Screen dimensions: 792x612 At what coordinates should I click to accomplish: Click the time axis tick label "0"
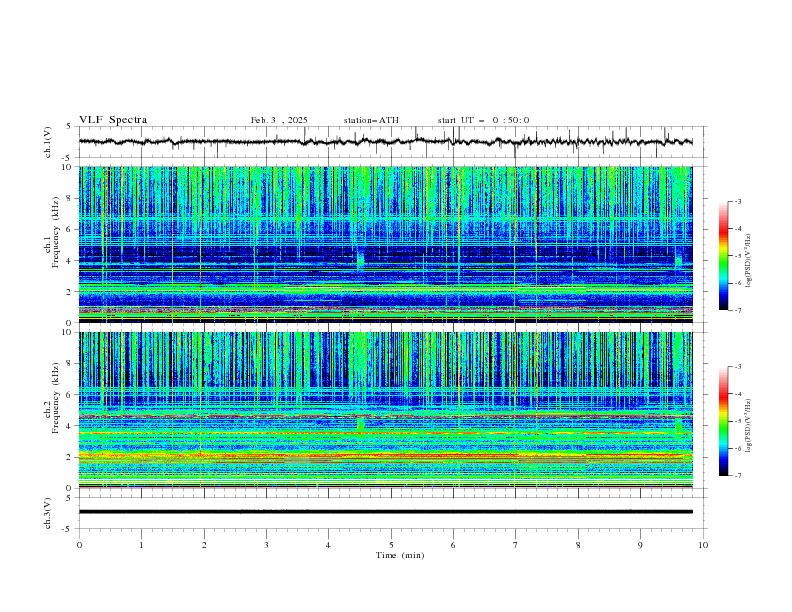79,545
